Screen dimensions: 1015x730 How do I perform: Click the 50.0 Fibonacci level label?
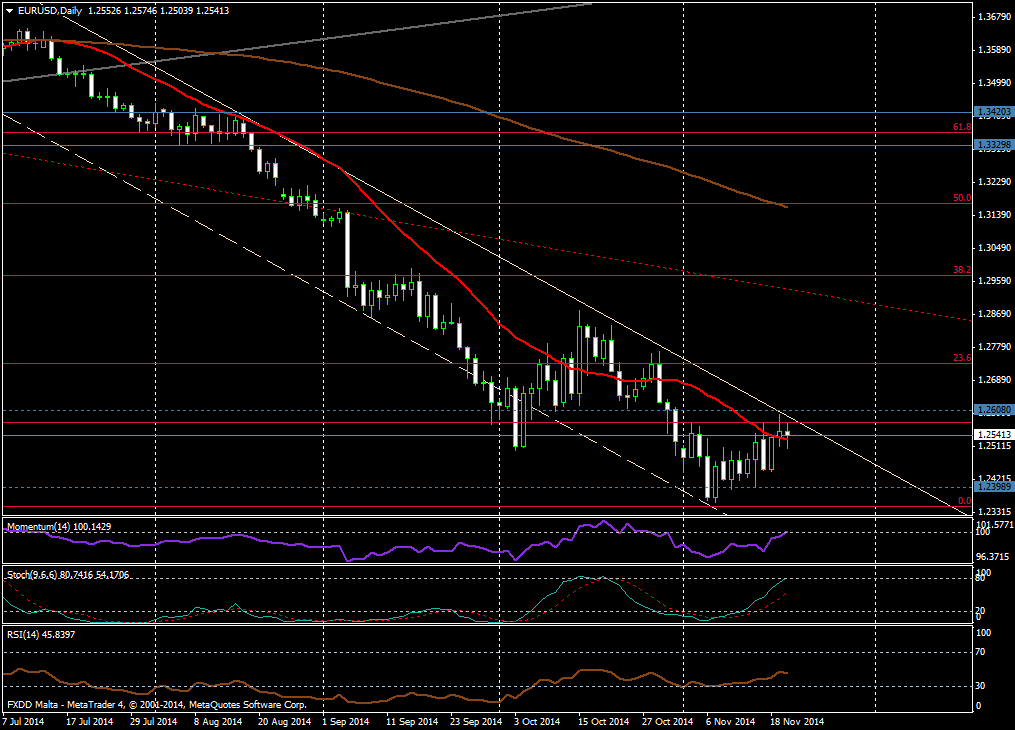tap(962, 198)
